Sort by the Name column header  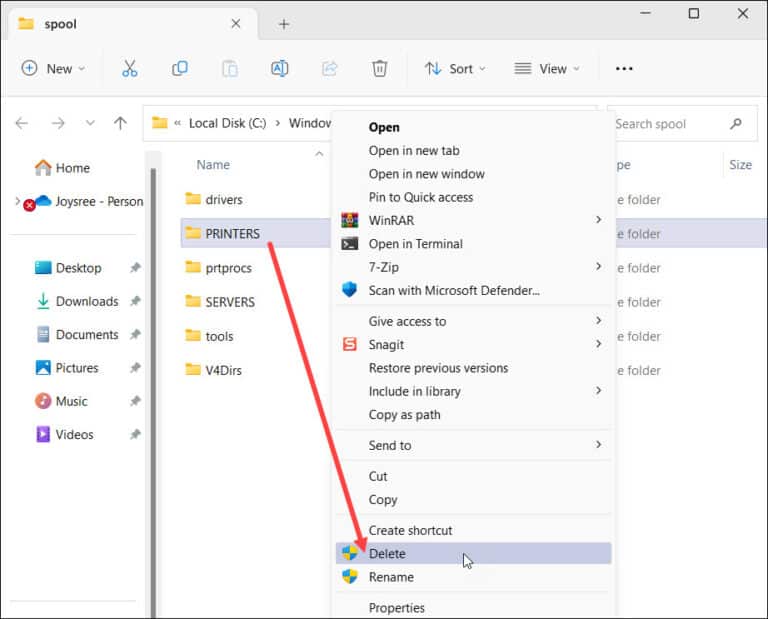point(213,165)
